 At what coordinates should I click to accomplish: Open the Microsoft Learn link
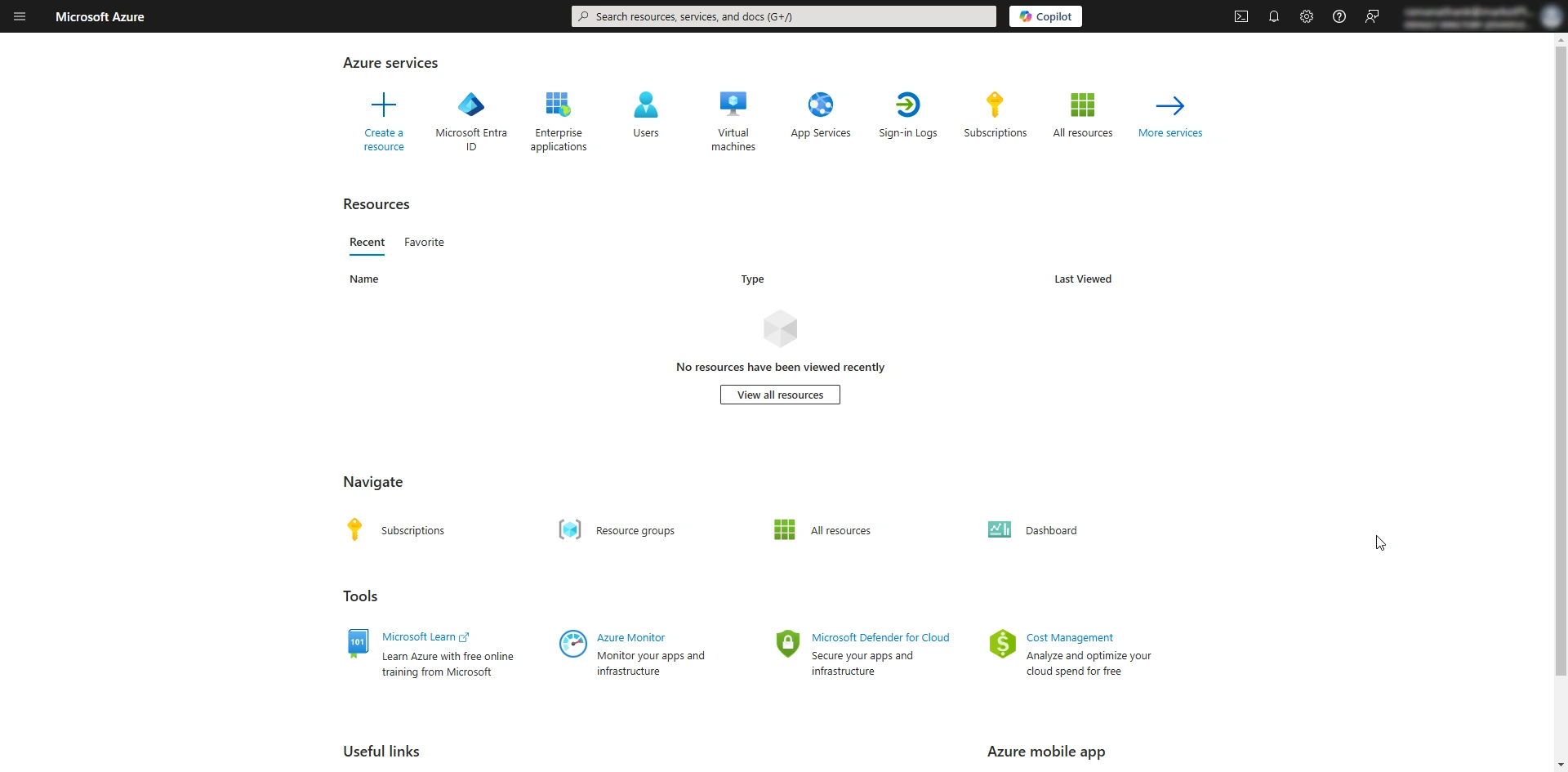coord(420,636)
